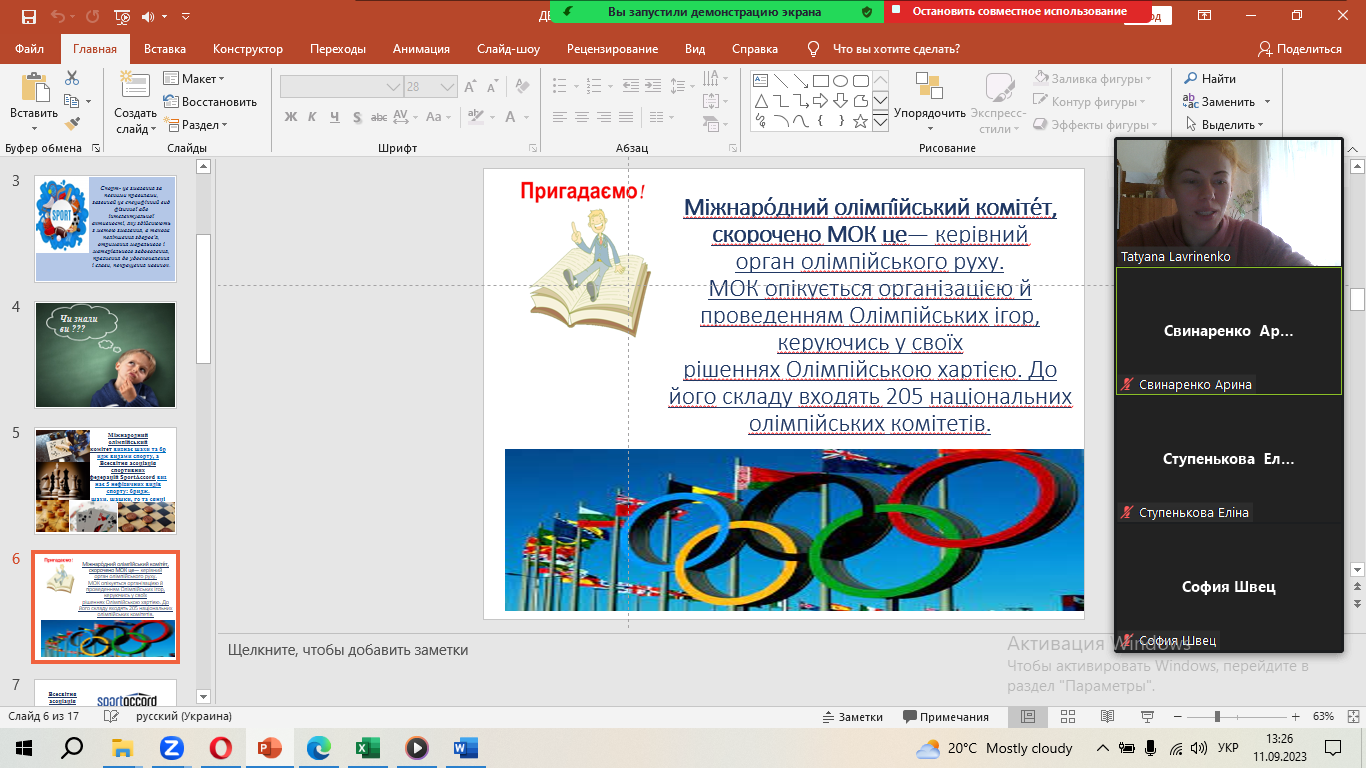Click the Восстановить reset button
1366x768 pixels.
point(210,102)
